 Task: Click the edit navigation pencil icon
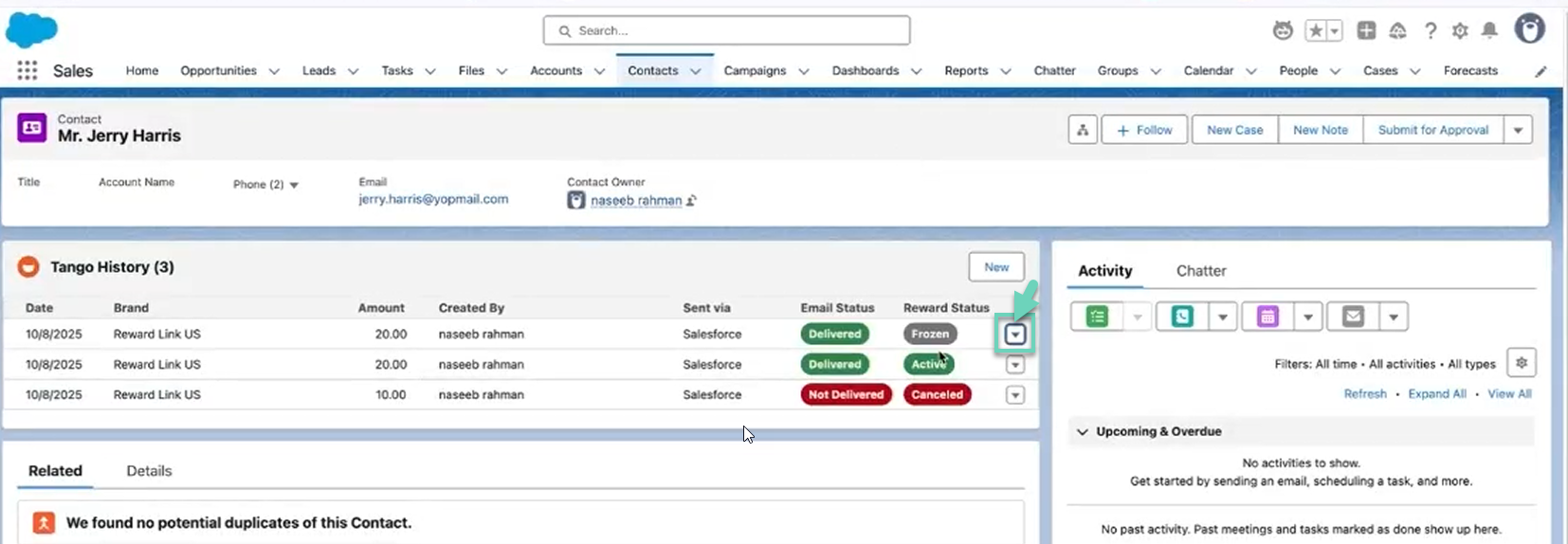click(x=1541, y=71)
